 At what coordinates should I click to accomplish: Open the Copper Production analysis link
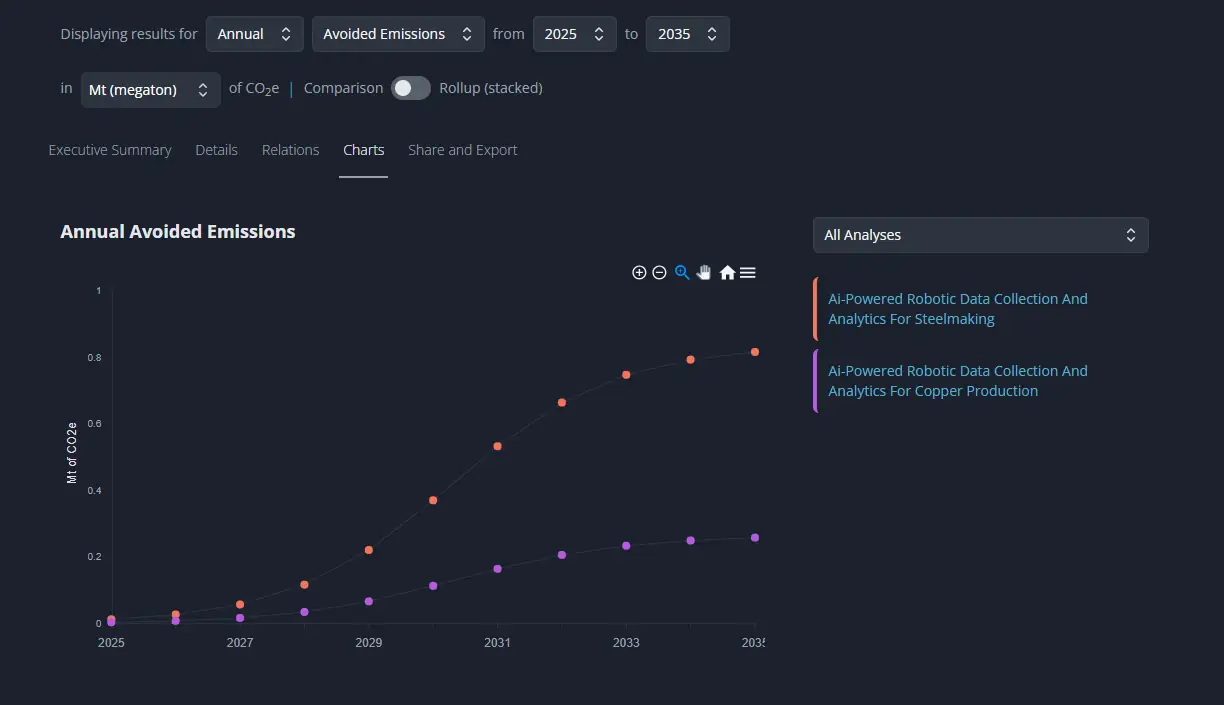957,381
